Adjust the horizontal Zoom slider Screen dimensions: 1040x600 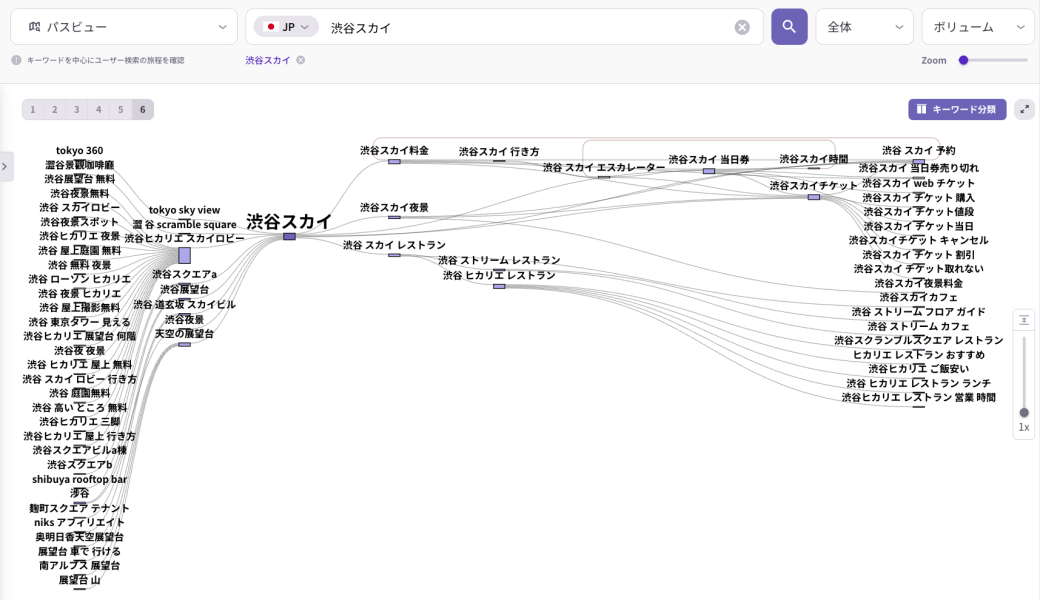[964, 60]
